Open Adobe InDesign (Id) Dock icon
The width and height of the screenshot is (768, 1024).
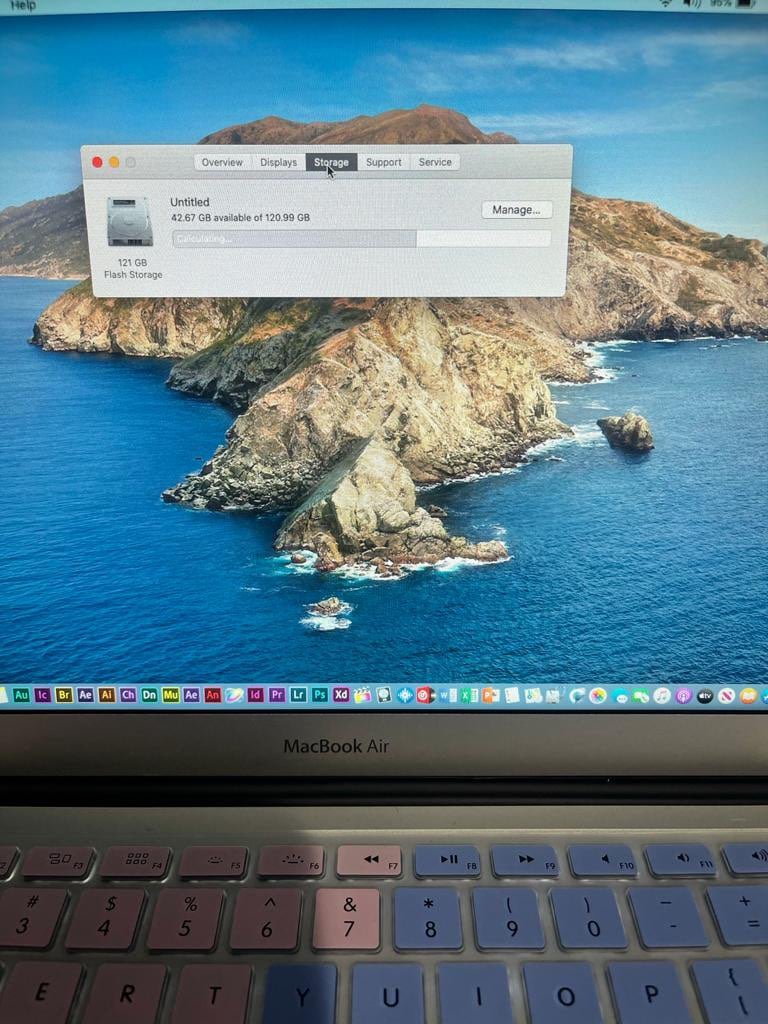[255, 695]
